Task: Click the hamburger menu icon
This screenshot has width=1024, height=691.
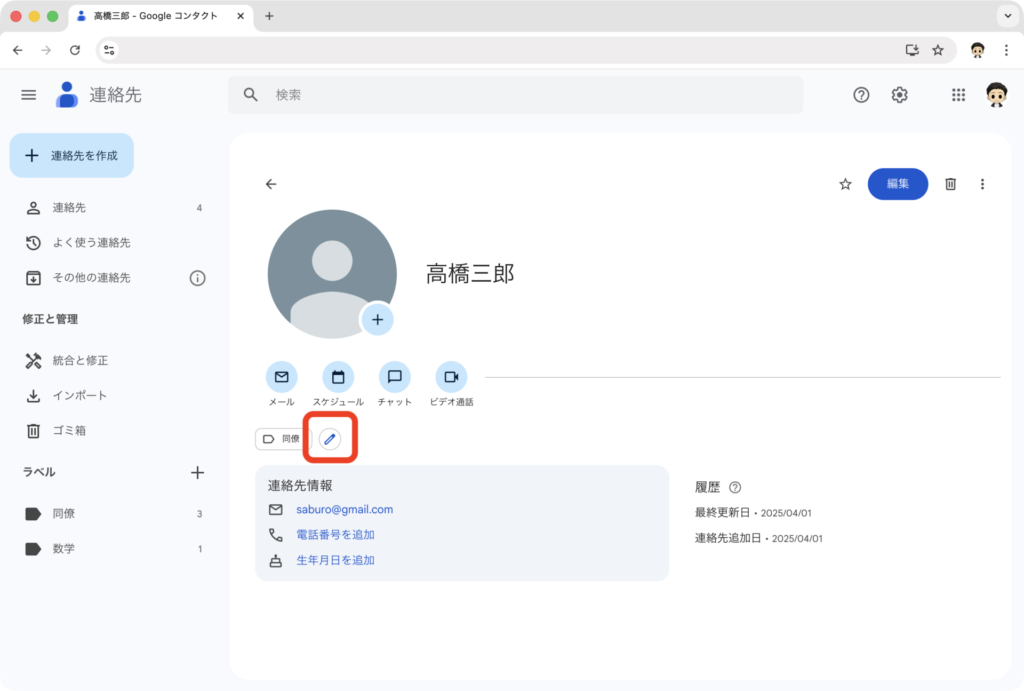Action: [28, 95]
